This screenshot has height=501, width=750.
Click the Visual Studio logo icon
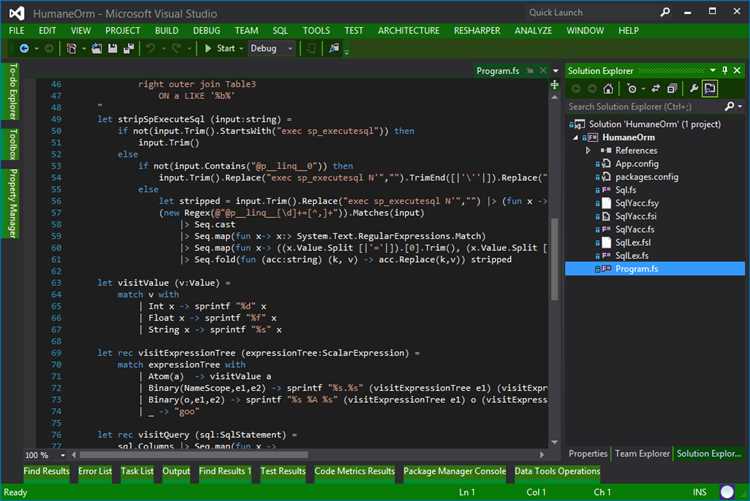[17, 13]
